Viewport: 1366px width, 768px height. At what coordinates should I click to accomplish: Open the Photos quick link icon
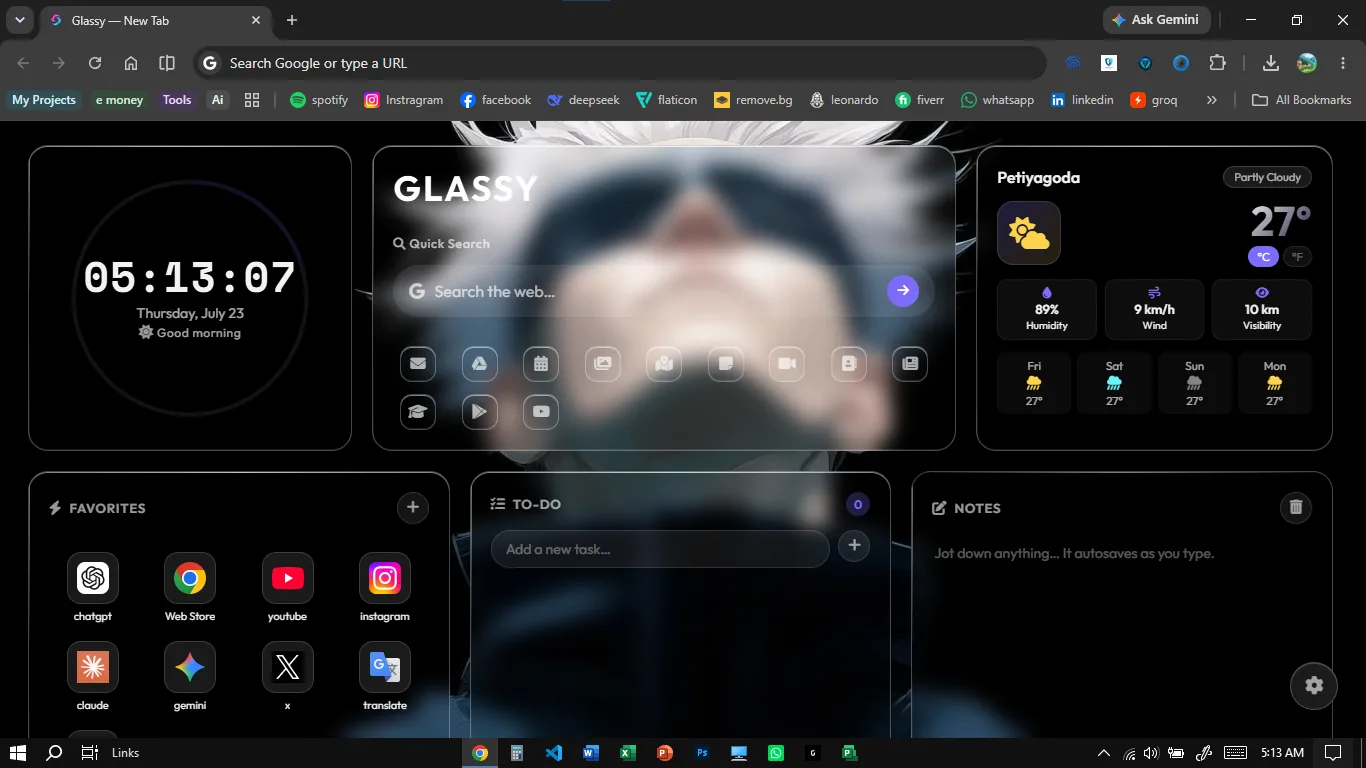coord(603,364)
